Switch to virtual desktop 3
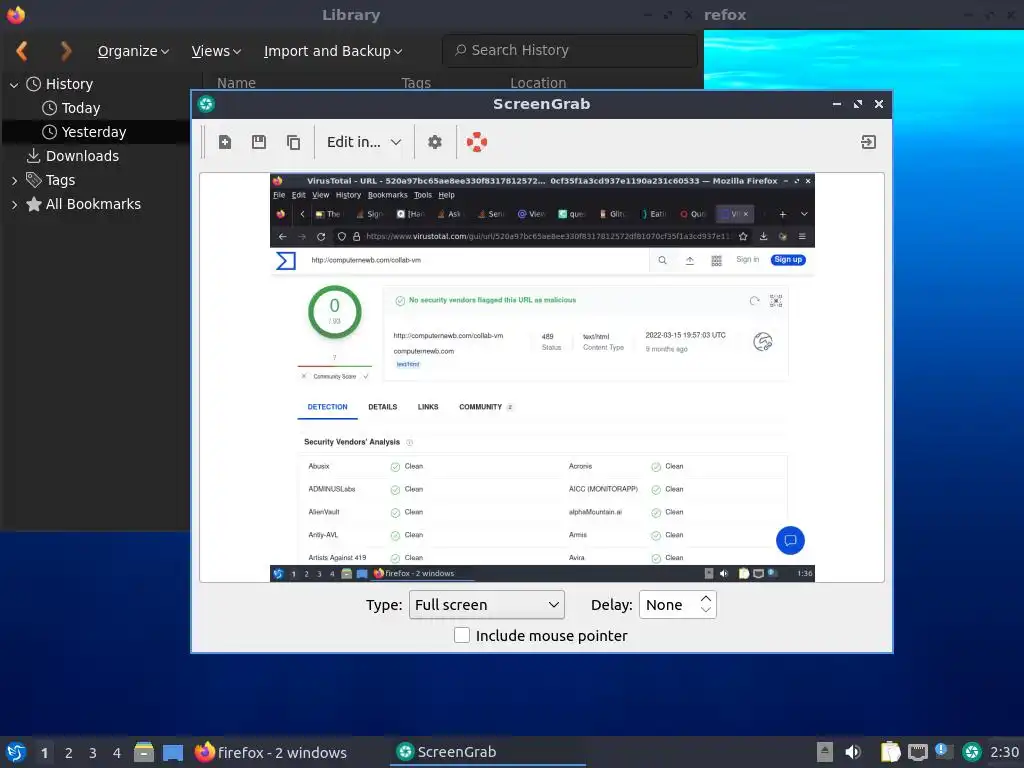 pyautogui.click(x=93, y=753)
